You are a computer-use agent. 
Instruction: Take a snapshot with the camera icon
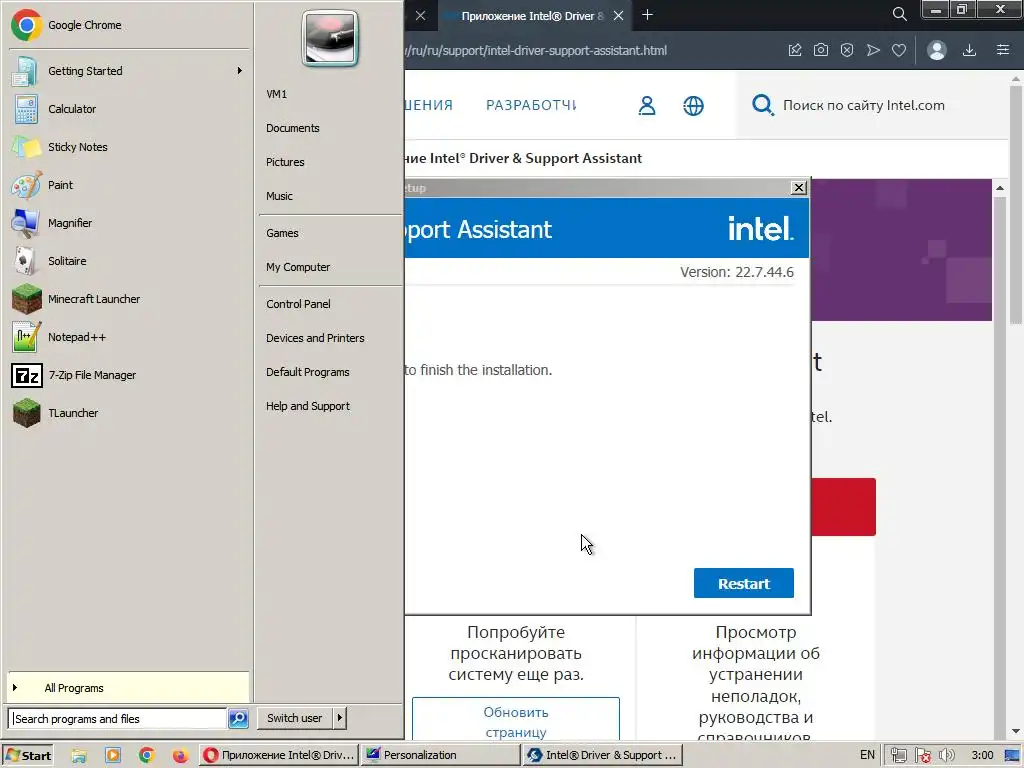point(821,50)
